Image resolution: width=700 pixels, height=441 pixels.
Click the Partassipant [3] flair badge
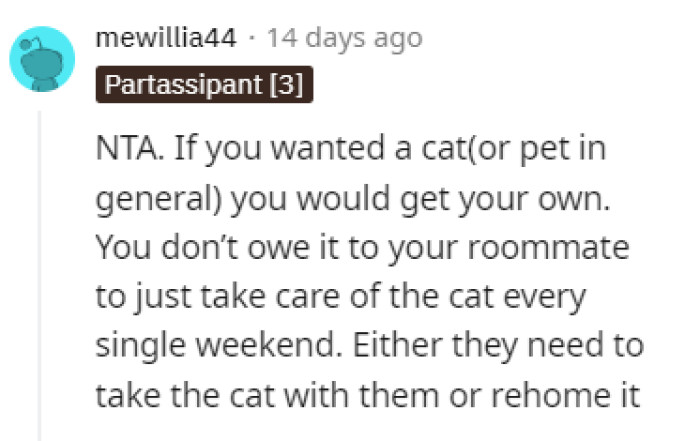pyautogui.click(x=206, y=85)
